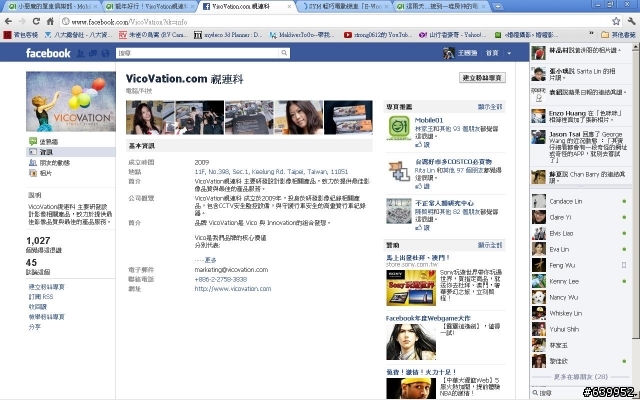This screenshot has height=400, width=640.
Task: Like the COSTCO recommended page
Action: (x=423, y=186)
